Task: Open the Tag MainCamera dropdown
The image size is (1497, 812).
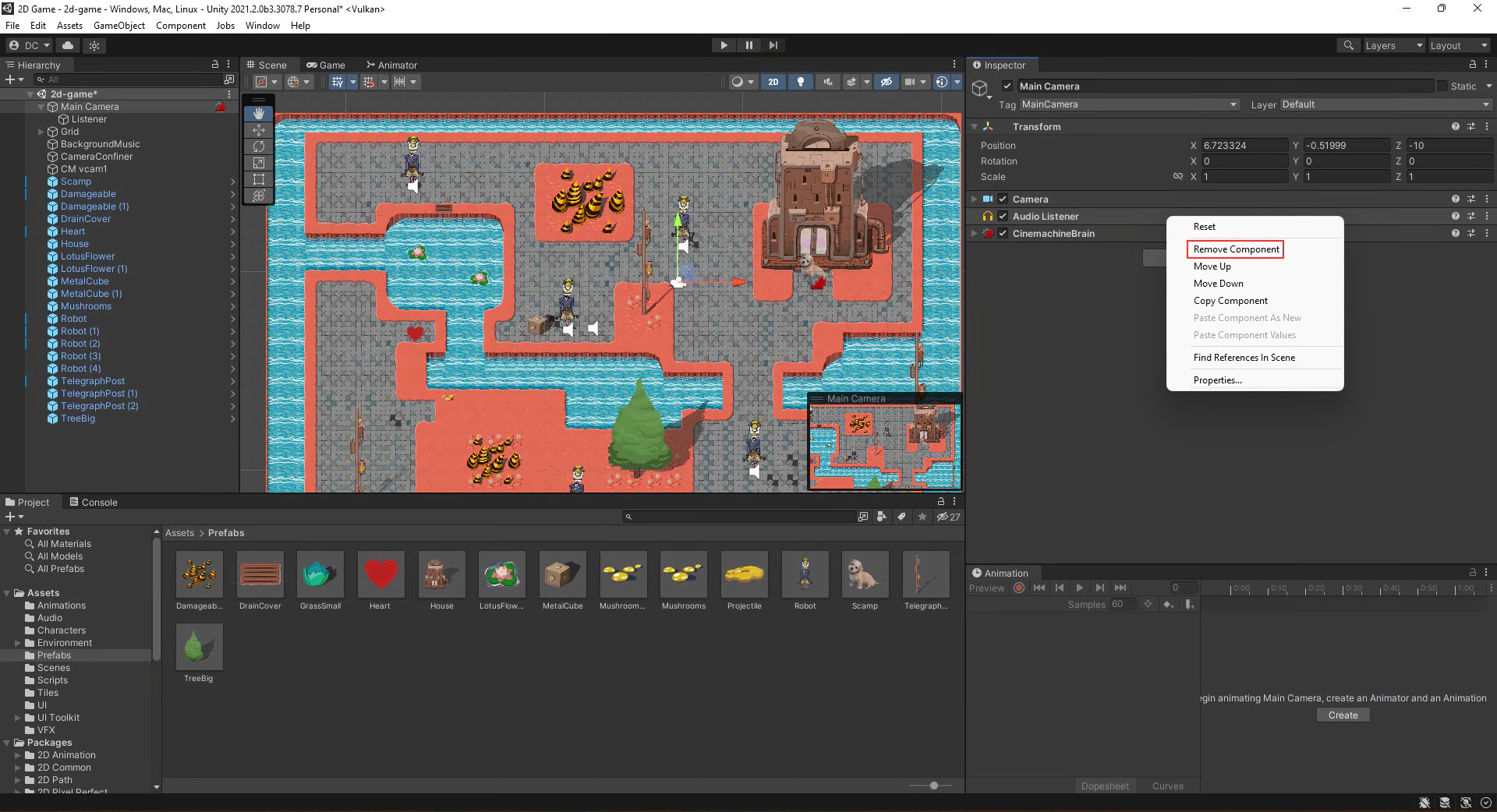Action: coord(1129,104)
